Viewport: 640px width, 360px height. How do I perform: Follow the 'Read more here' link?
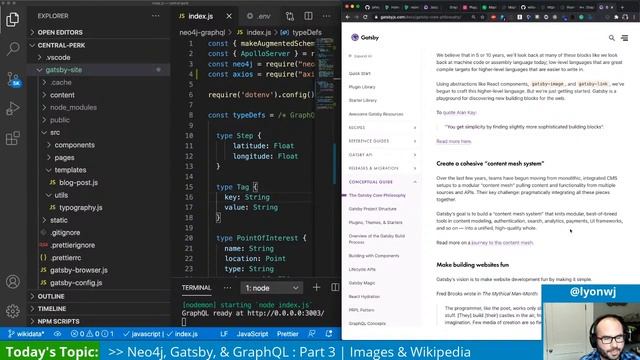coord(453,141)
